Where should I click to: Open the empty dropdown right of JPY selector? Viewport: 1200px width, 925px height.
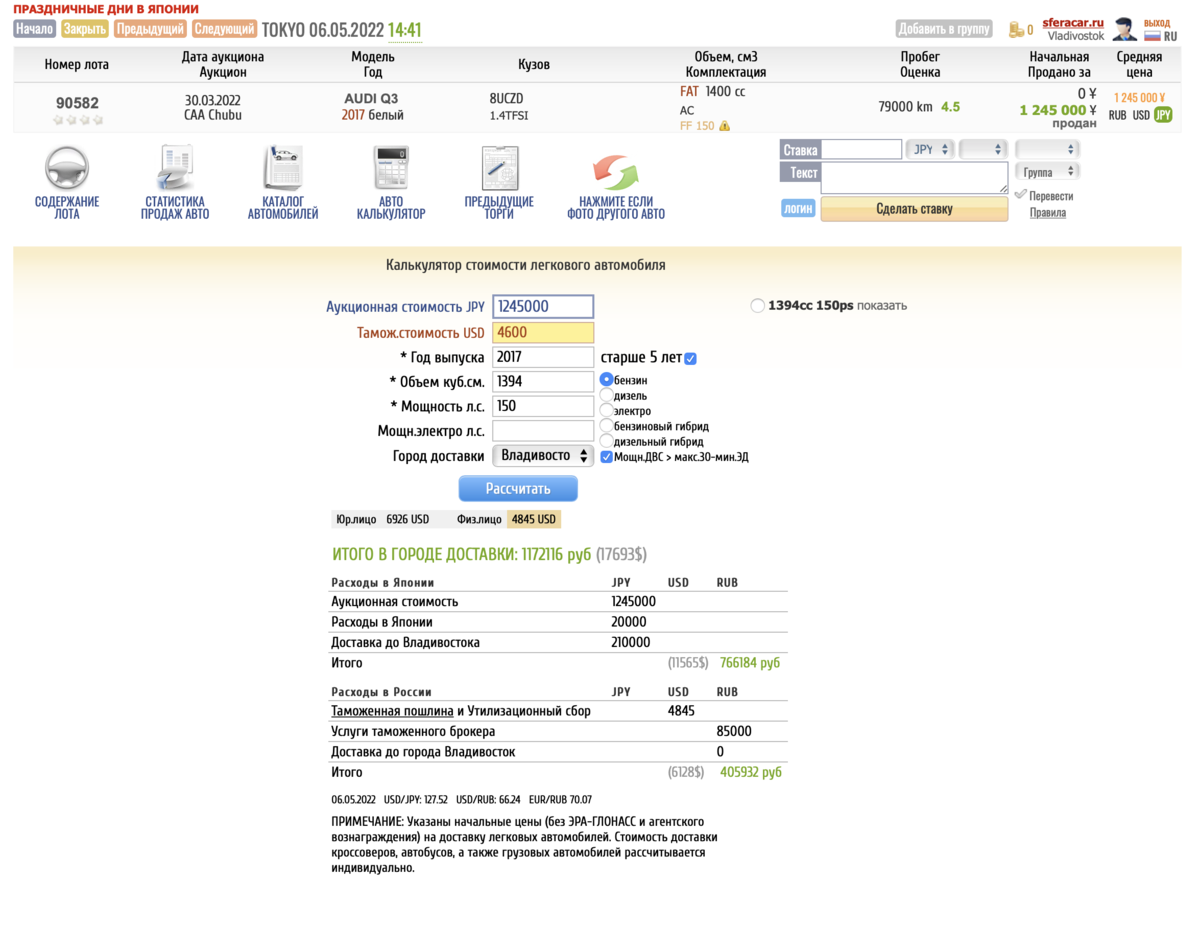982,149
